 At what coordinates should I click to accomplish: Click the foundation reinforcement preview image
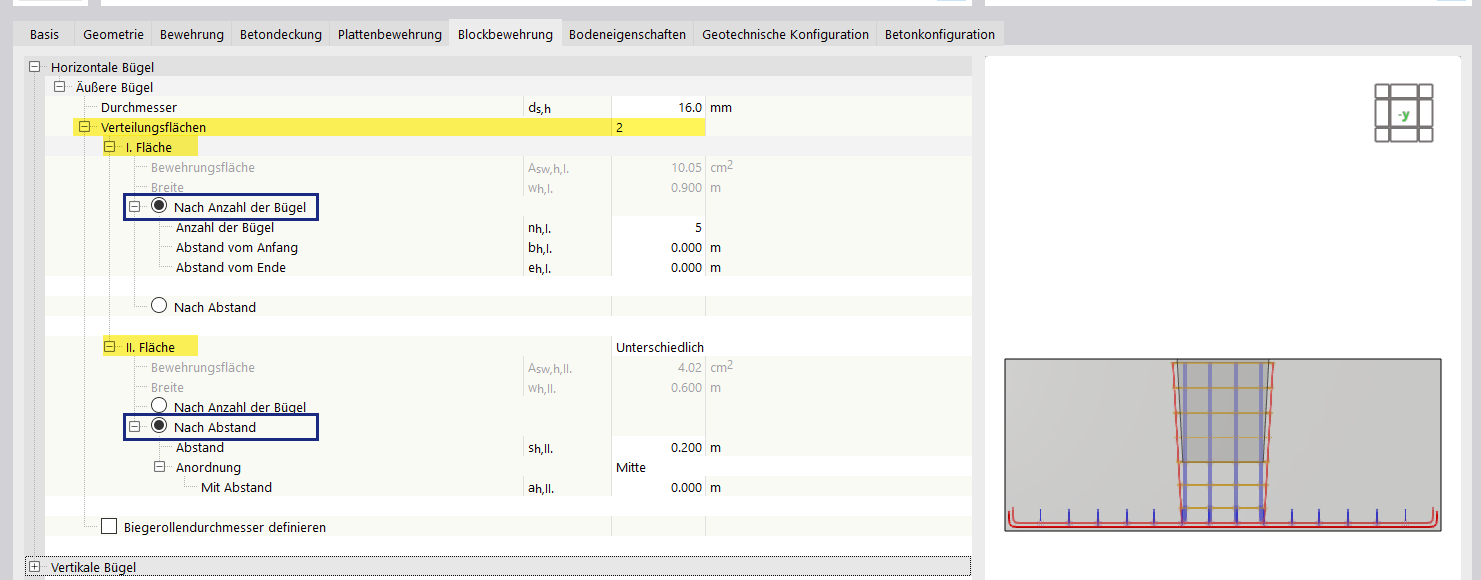coord(1222,444)
